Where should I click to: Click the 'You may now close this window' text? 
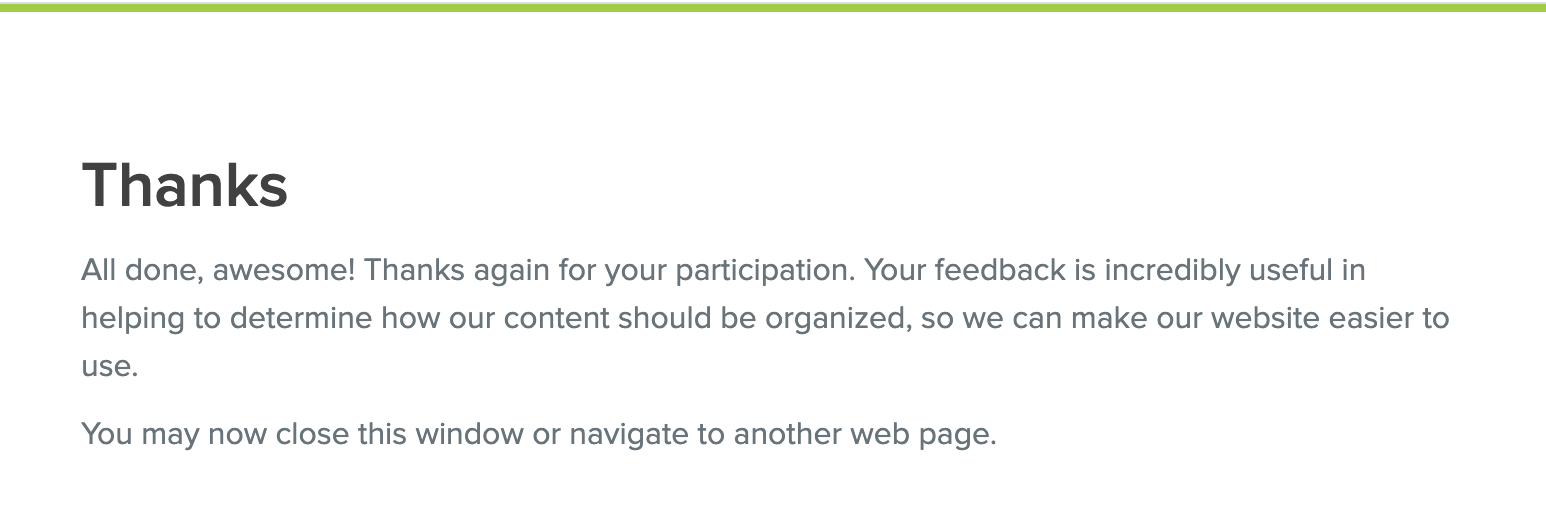point(302,435)
